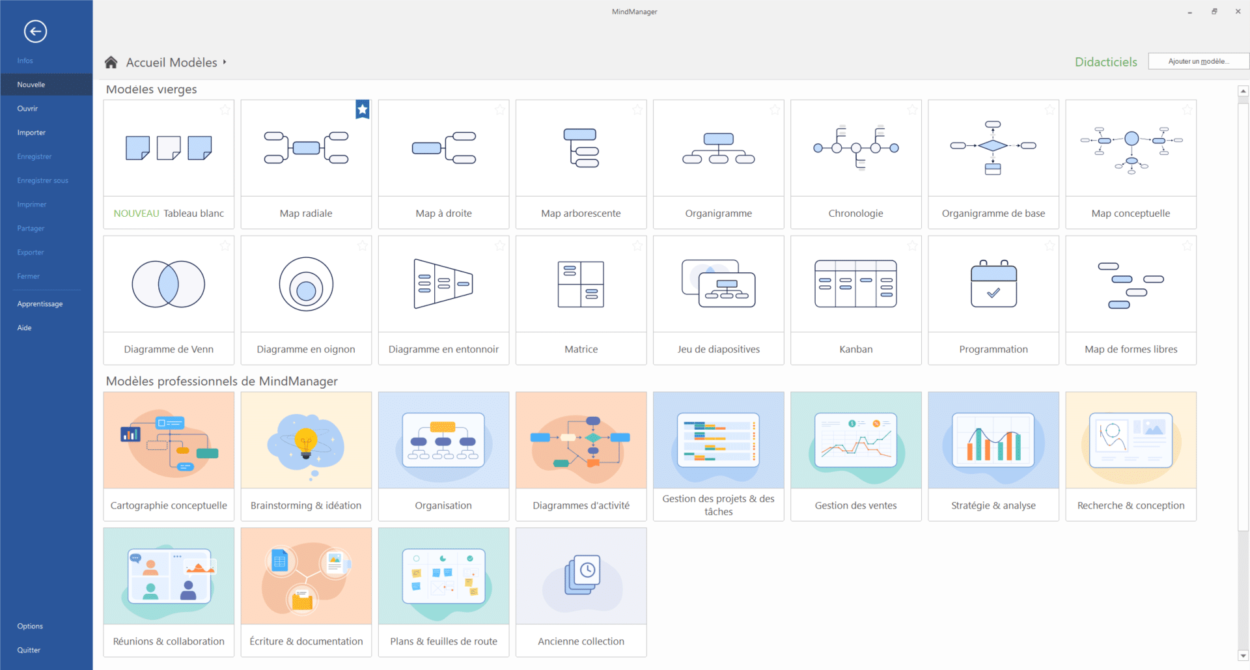Select the Organigramme de base flowchart template
Screen dimensions: 1250x670
click(993, 148)
